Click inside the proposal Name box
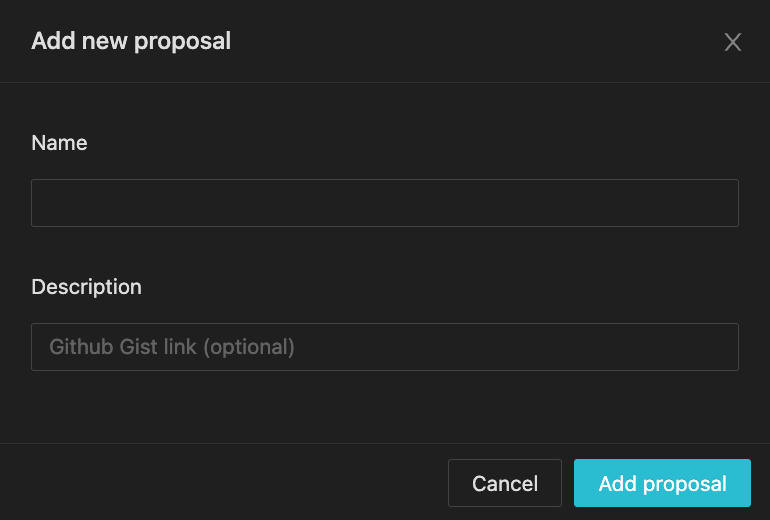Image resolution: width=770 pixels, height=520 pixels. [385, 203]
